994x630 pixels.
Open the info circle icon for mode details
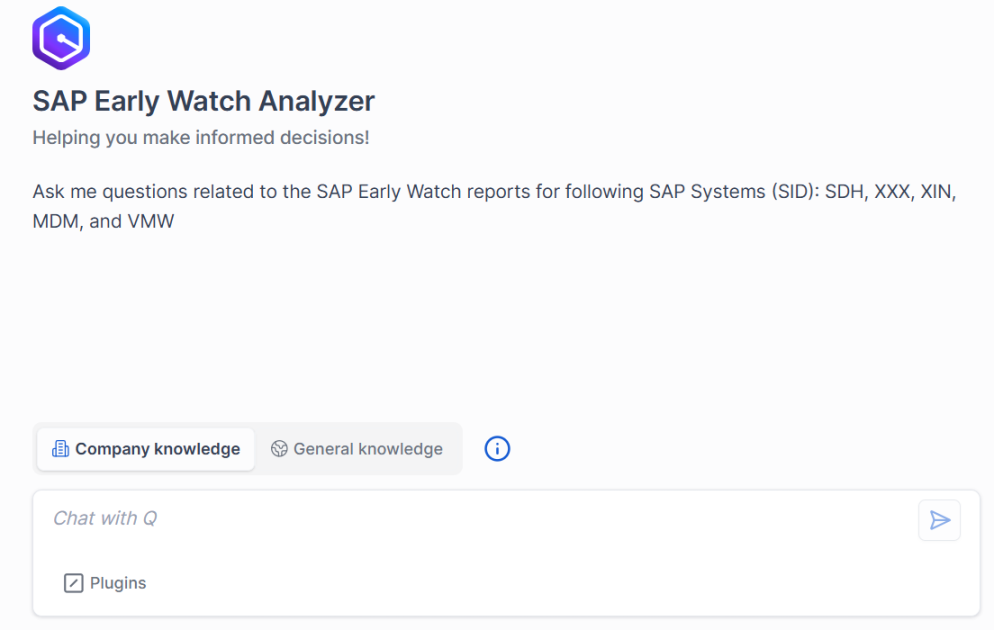point(497,449)
